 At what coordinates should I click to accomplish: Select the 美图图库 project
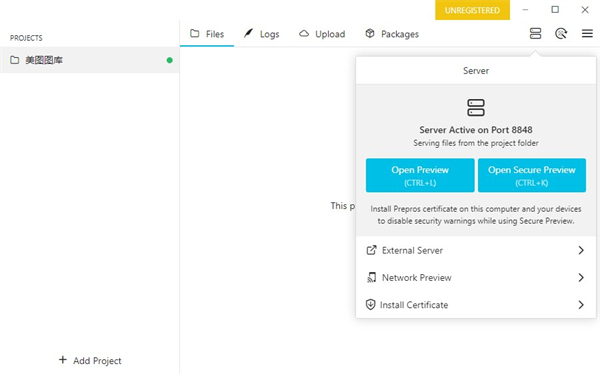pos(90,60)
